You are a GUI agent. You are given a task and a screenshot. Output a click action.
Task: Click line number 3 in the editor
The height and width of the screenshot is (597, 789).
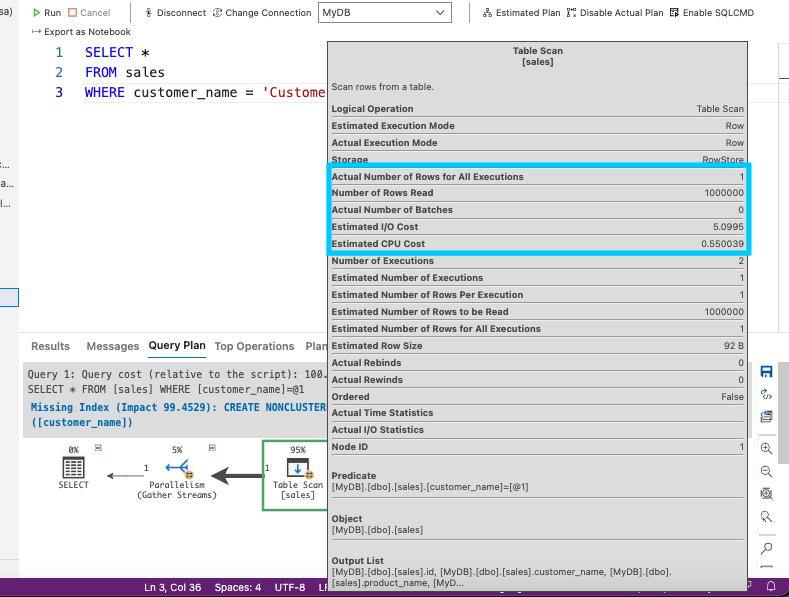[x=59, y=93]
